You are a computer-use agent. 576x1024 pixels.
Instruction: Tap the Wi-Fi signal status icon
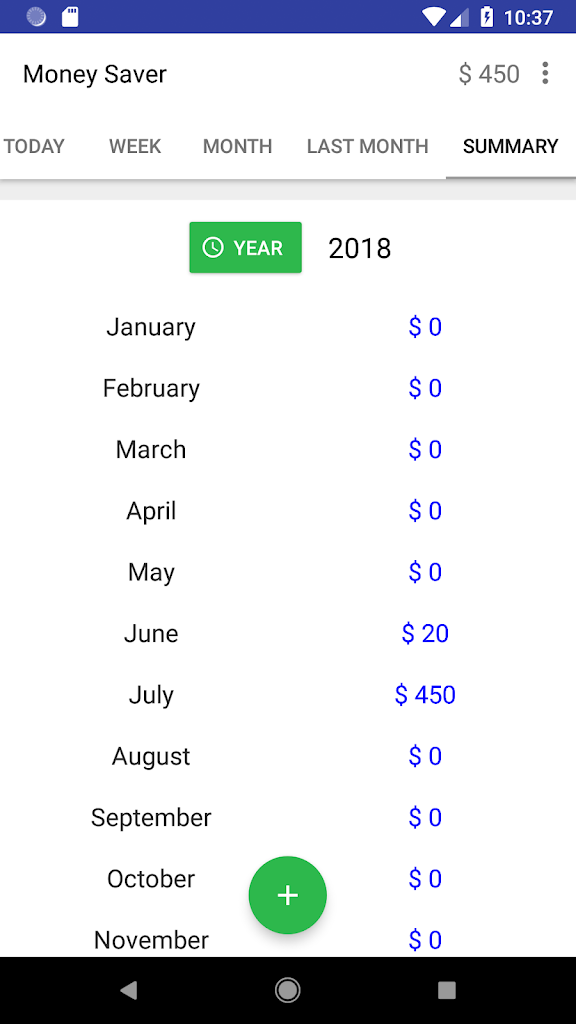432,17
